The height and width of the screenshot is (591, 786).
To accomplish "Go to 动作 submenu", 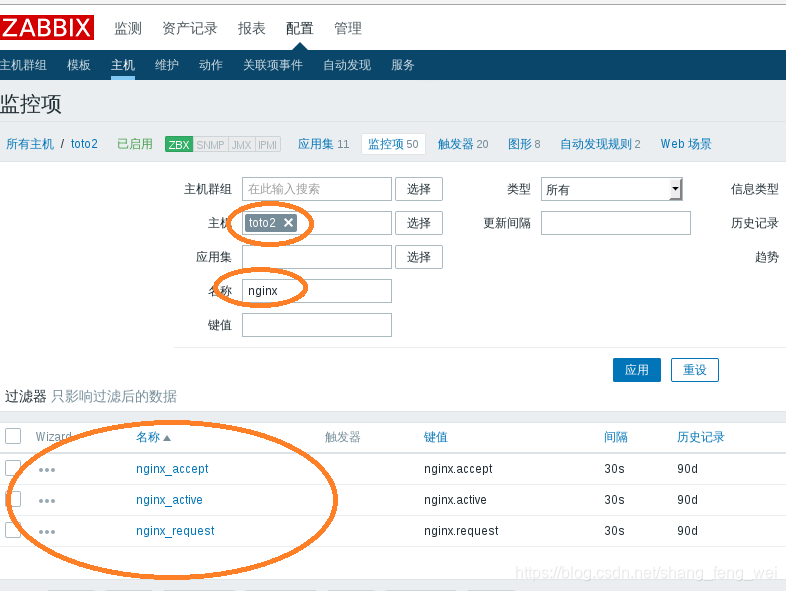I will [x=211, y=65].
